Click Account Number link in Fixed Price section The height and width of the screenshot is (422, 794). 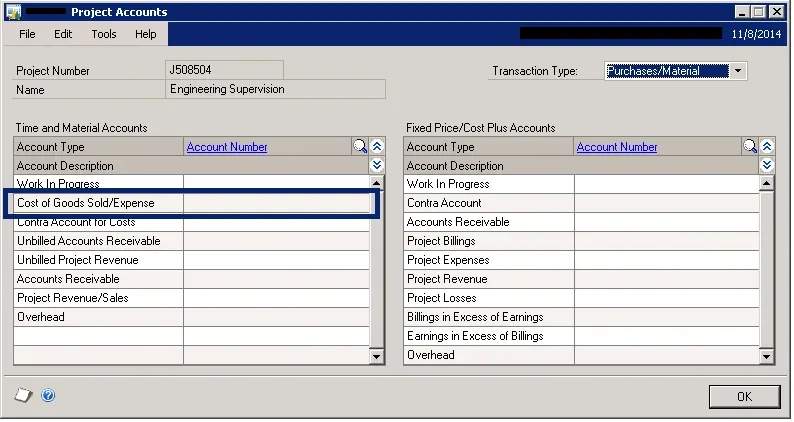pos(617,147)
